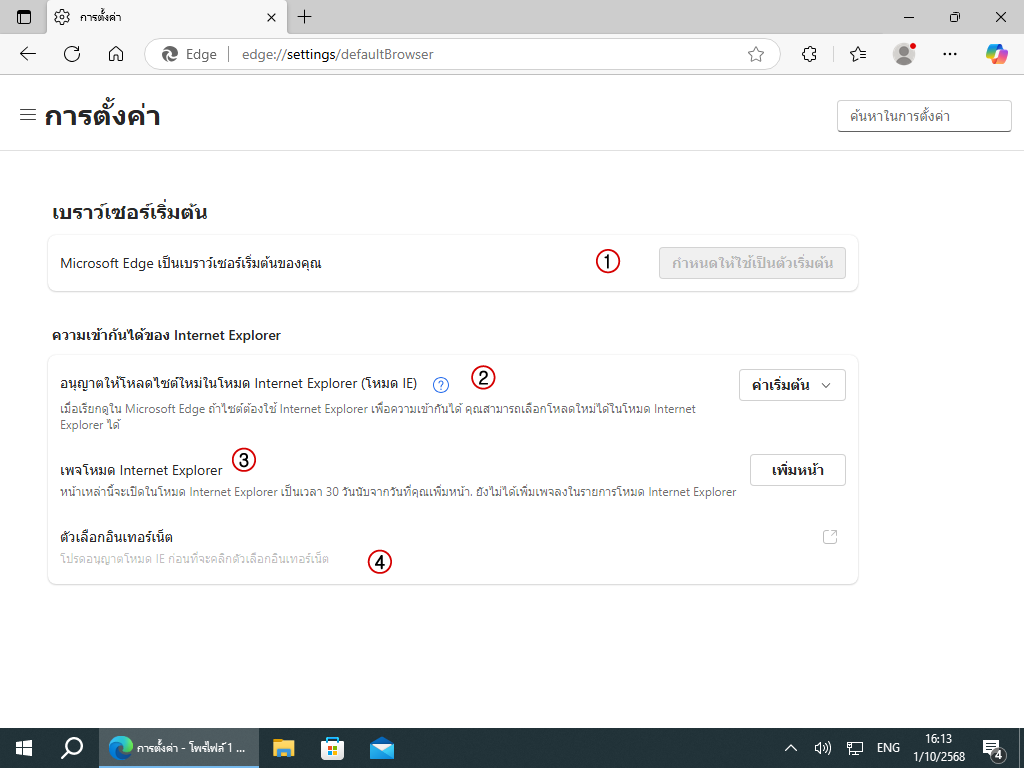Open File Explorer from the taskbar

[284, 747]
